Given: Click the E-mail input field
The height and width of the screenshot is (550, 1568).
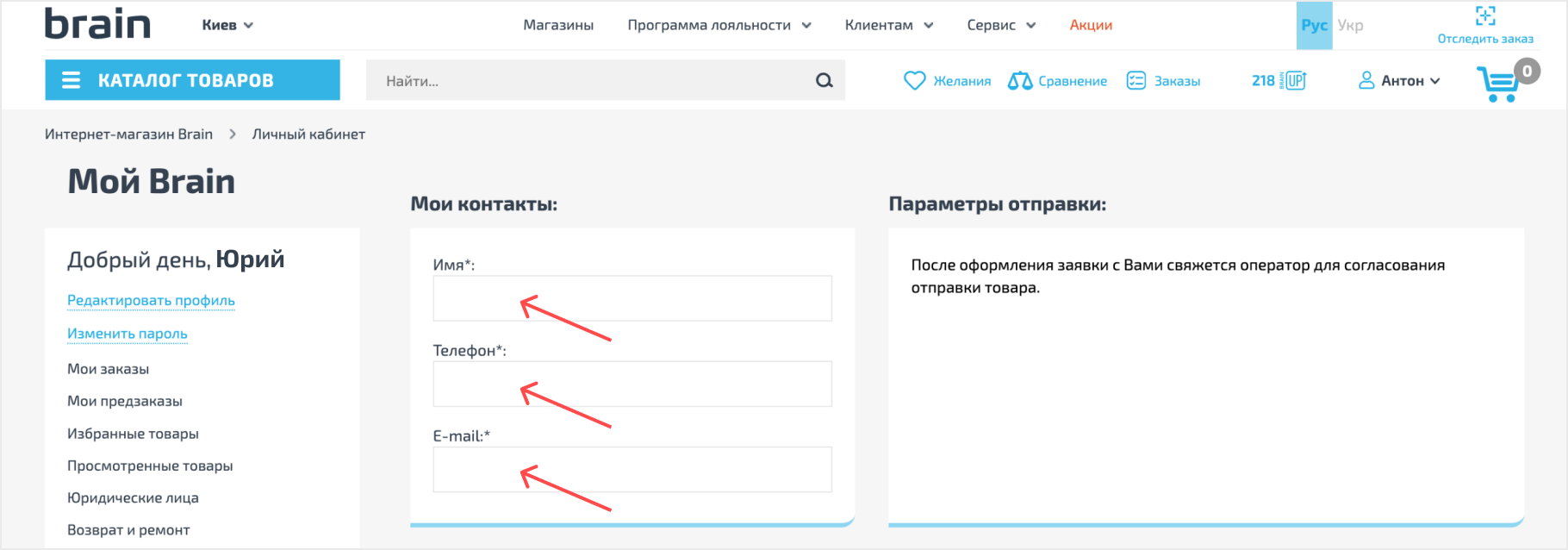Looking at the screenshot, I should (632, 469).
